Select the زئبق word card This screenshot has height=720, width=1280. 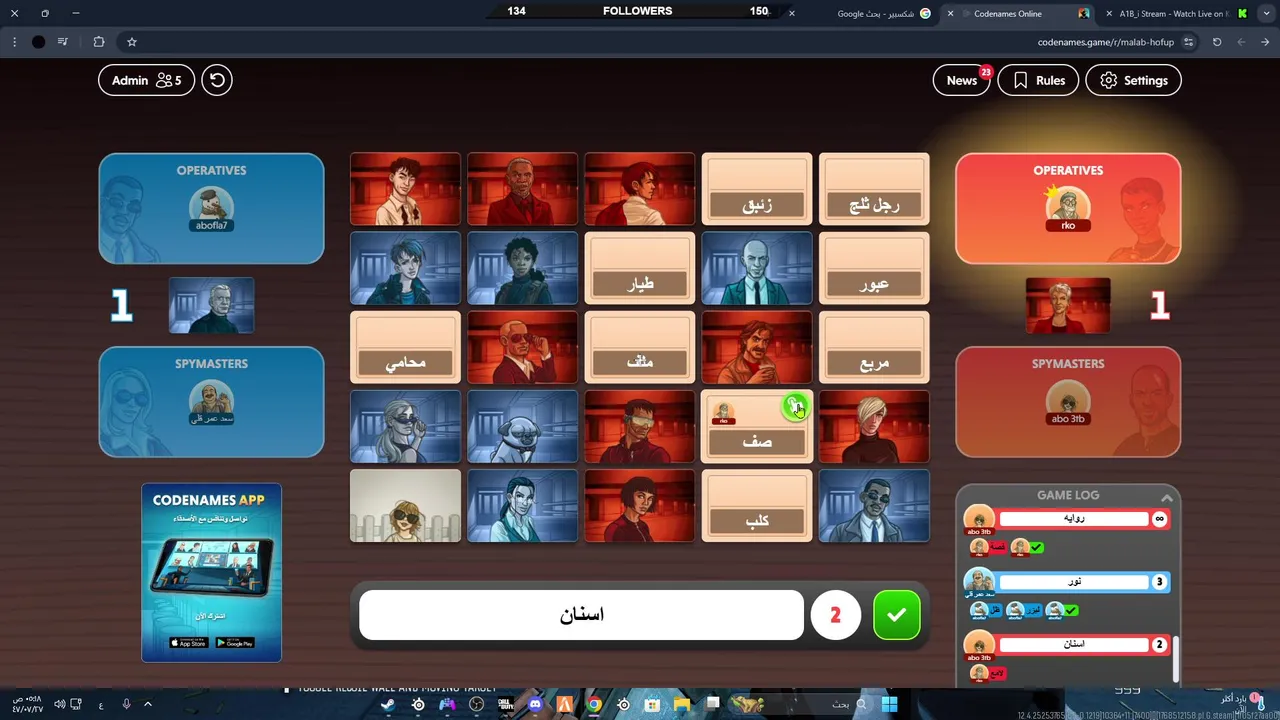pos(757,189)
